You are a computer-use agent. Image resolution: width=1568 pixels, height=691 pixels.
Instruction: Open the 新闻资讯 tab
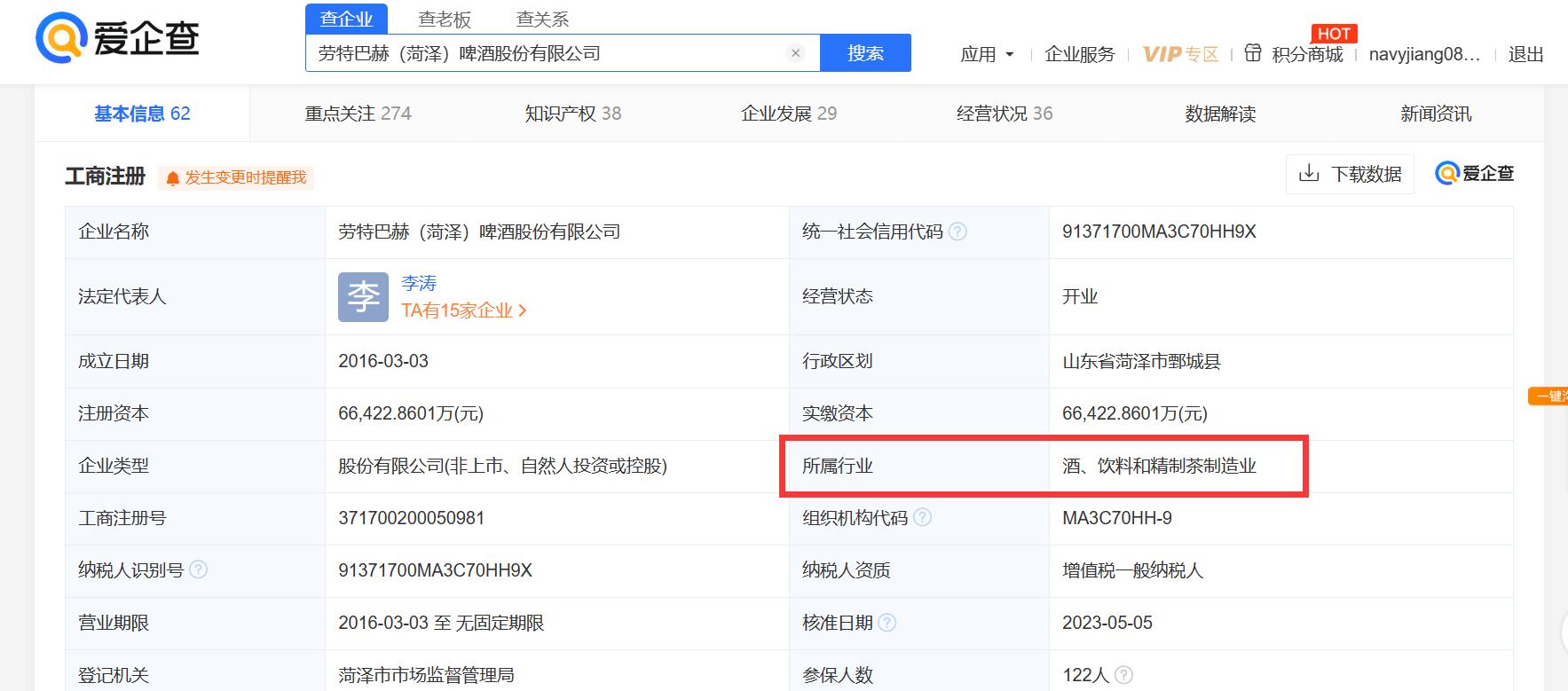pyautogui.click(x=1436, y=114)
